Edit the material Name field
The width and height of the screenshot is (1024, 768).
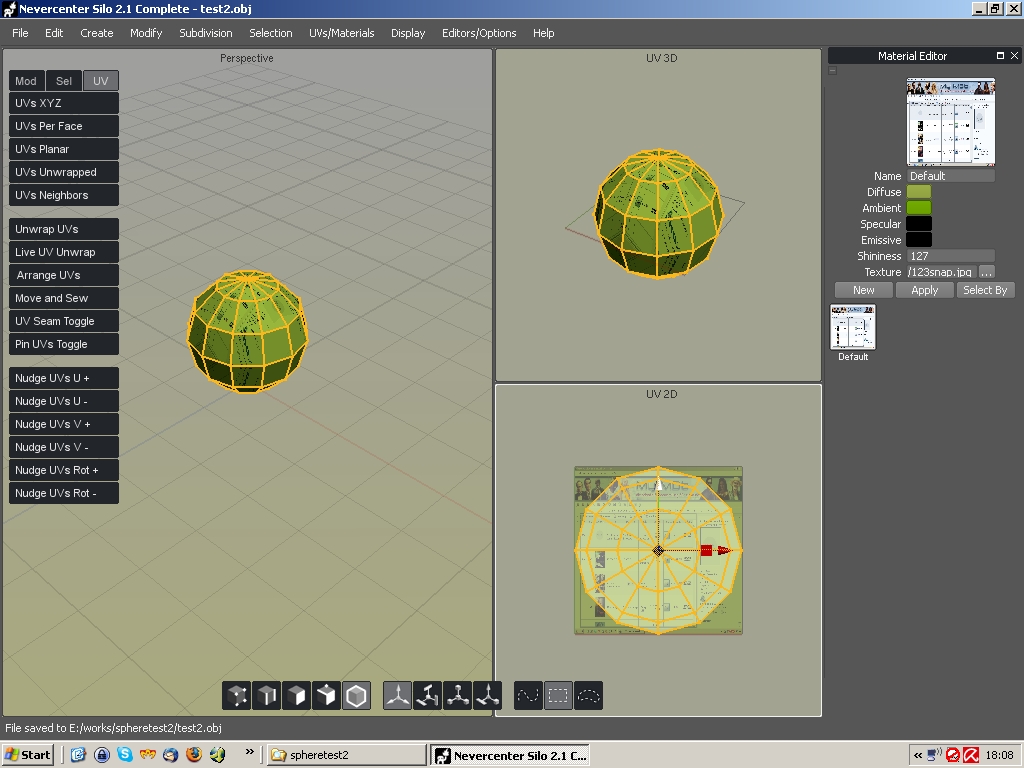(951, 176)
